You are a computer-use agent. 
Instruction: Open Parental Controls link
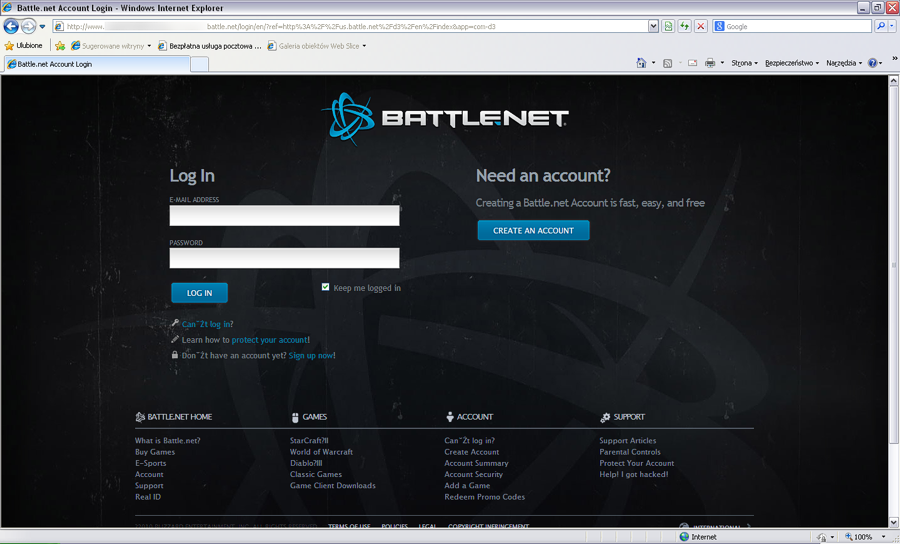tap(630, 452)
